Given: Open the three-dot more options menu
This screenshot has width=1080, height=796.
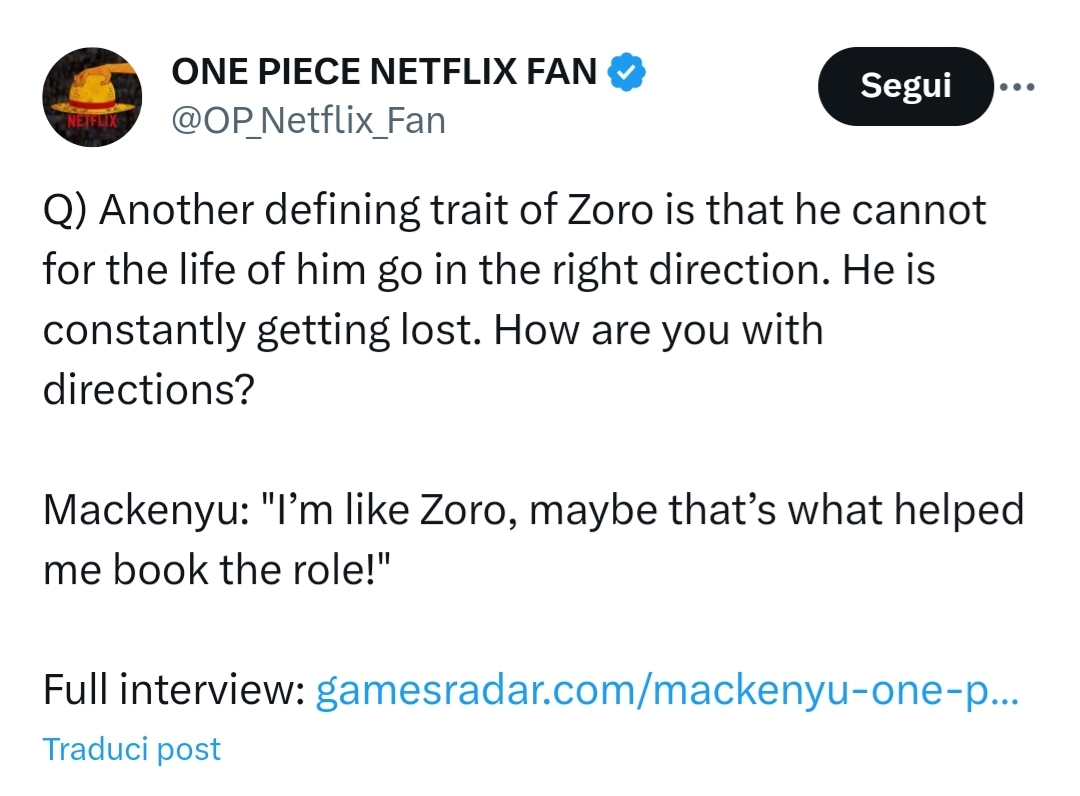Looking at the screenshot, I should click(1018, 86).
